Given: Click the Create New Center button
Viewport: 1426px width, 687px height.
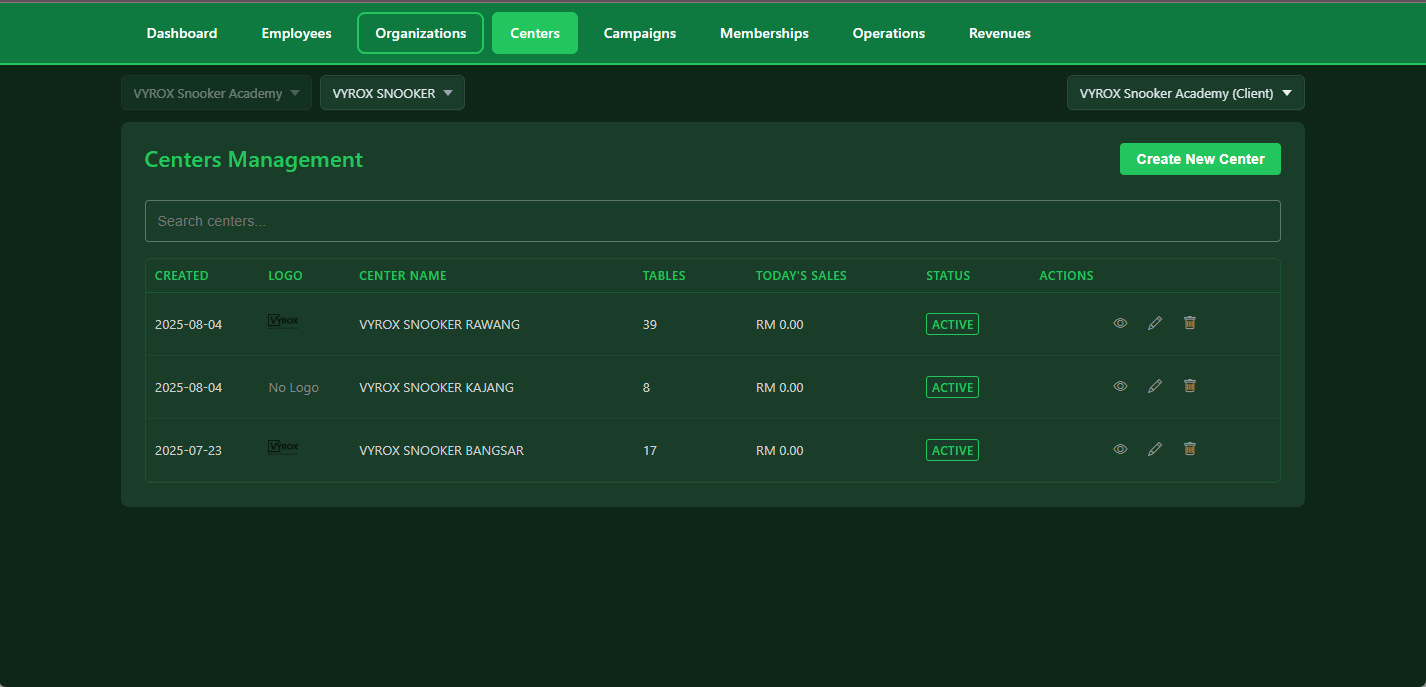Looking at the screenshot, I should [x=1200, y=158].
